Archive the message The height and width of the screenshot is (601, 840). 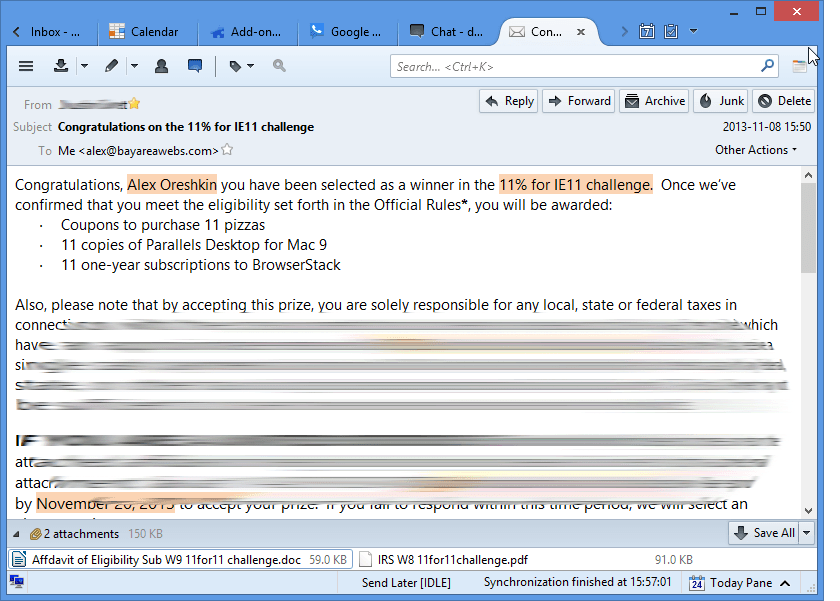(x=654, y=101)
